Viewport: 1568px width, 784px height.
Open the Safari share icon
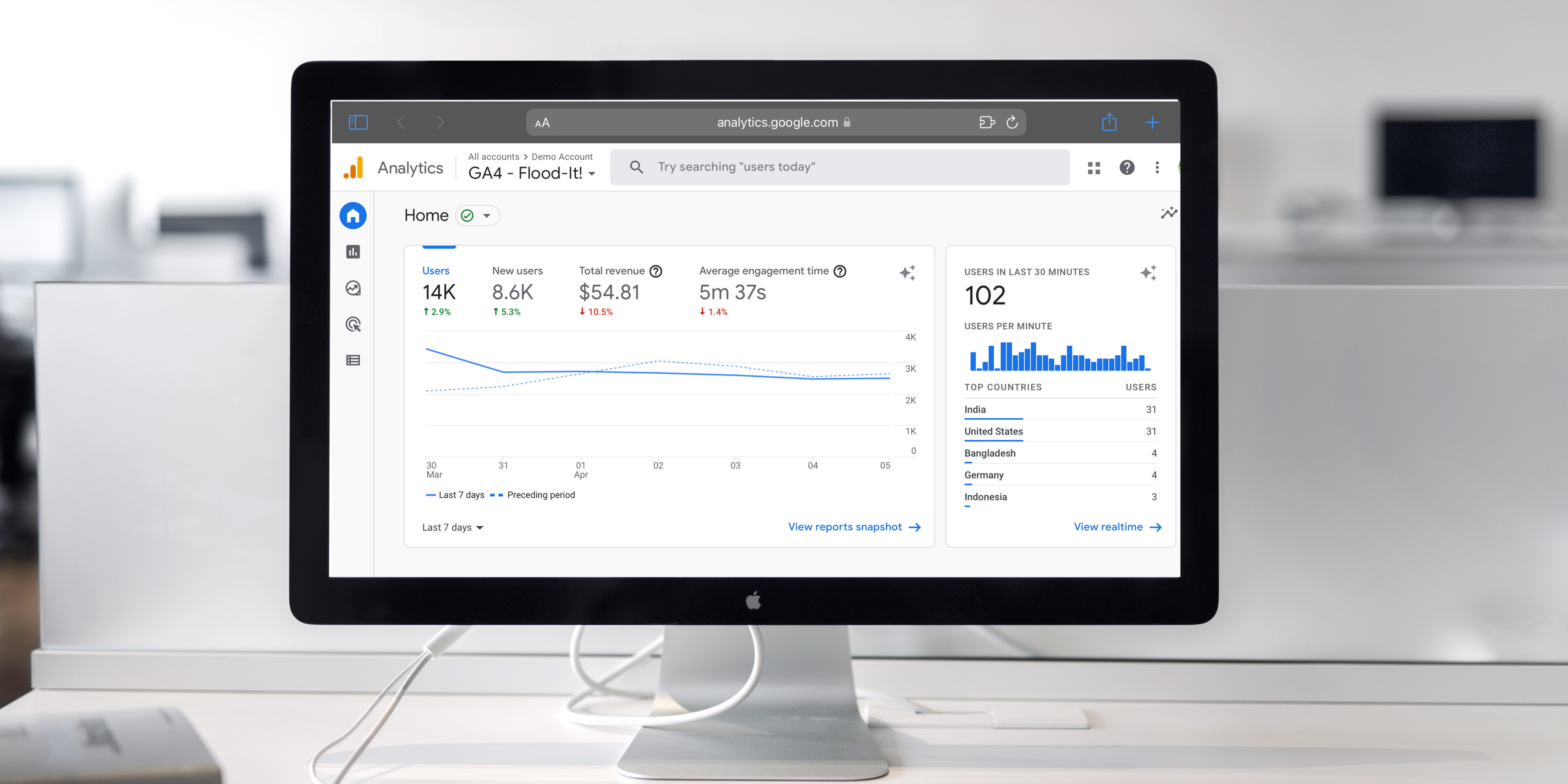coord(1109,122)
